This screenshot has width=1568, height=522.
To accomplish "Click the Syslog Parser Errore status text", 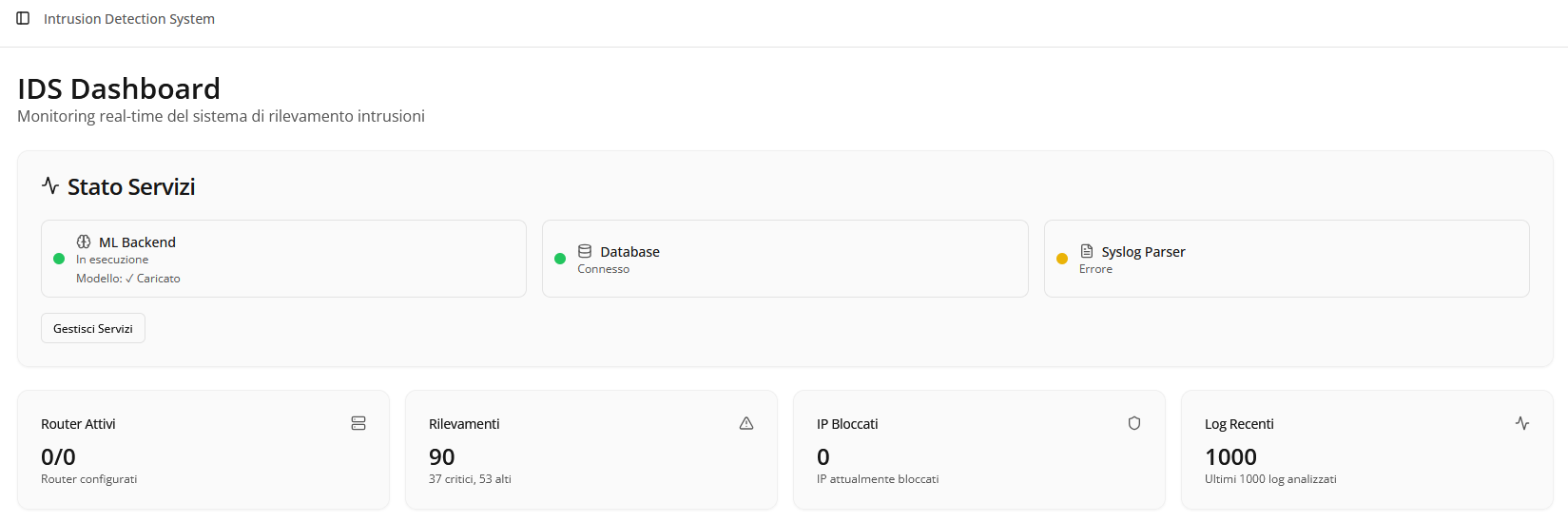I will tap(1095, 269).
